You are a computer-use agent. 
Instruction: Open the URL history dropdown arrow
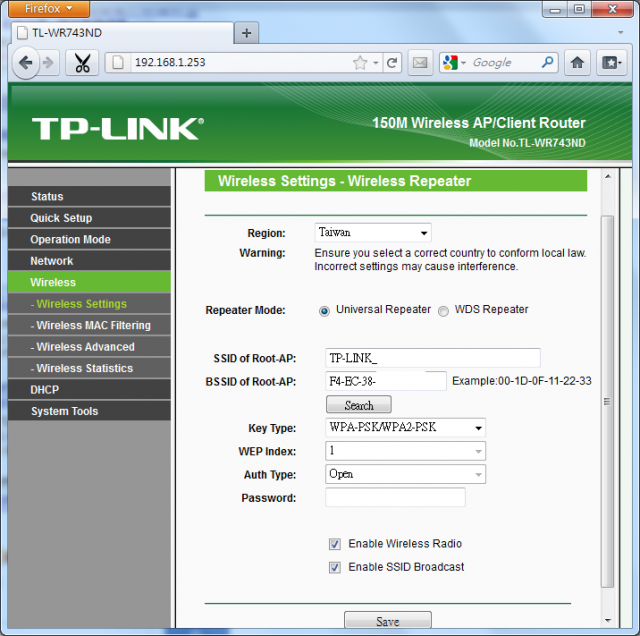tap(376, 63)
